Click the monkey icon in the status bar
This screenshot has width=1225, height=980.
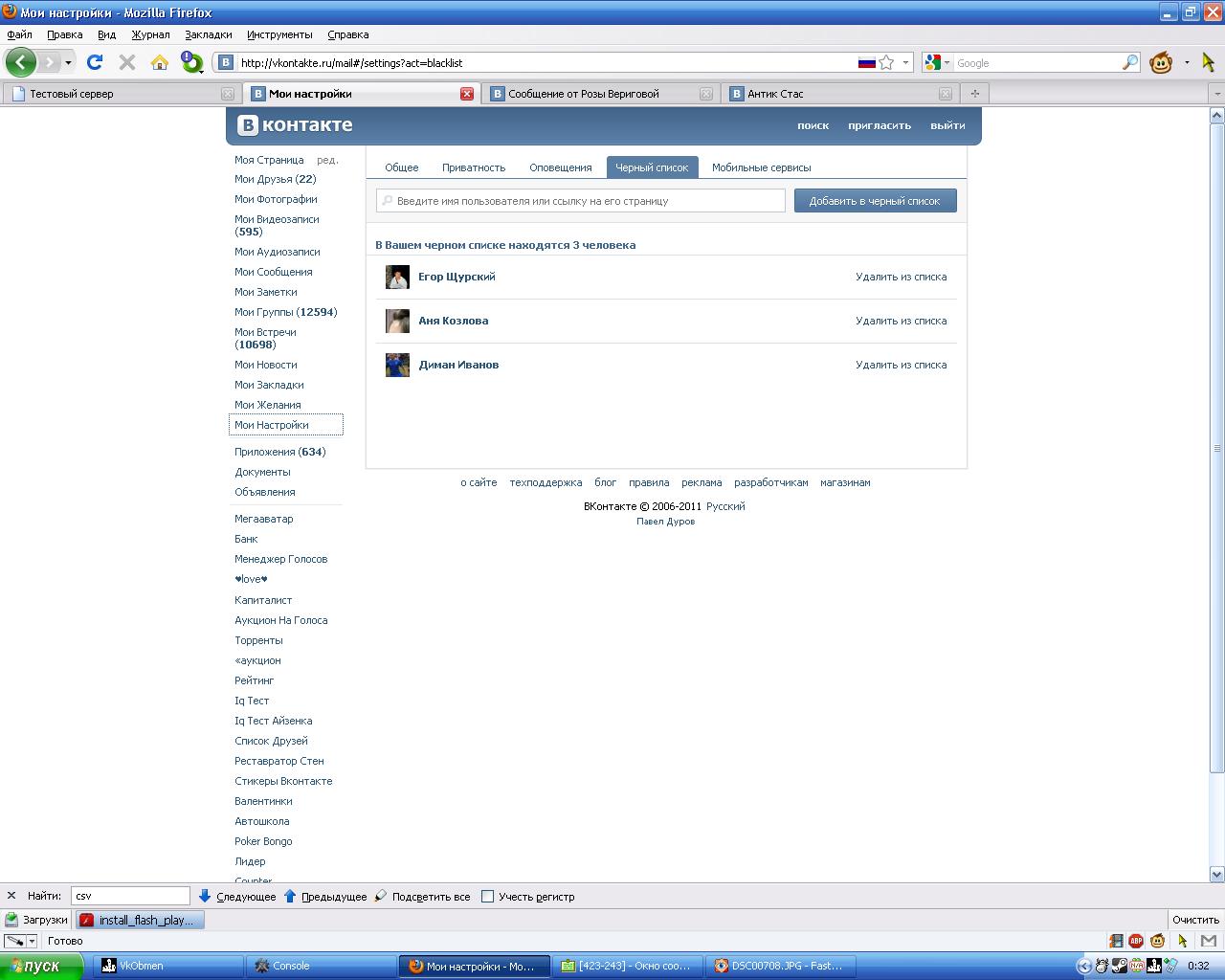click(x=1157, y=941)
